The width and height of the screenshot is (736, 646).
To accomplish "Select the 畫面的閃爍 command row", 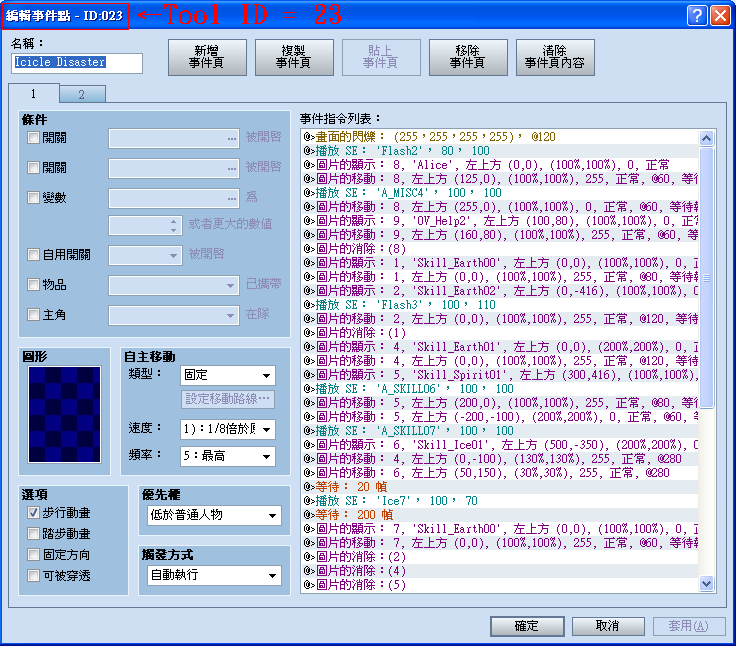I will coord(499,137).
